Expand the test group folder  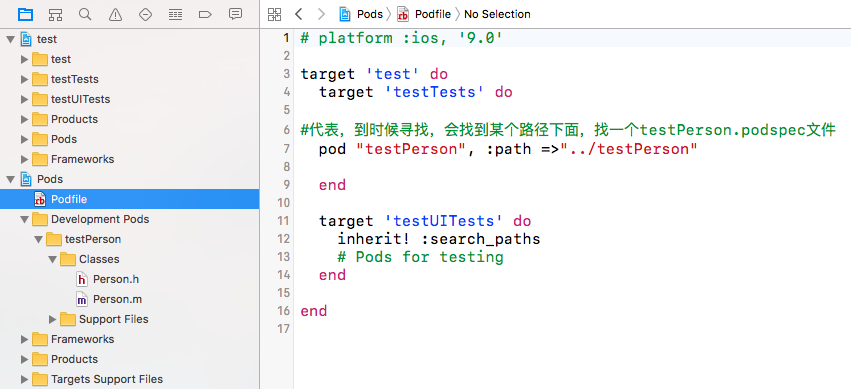tap(24, 59)
